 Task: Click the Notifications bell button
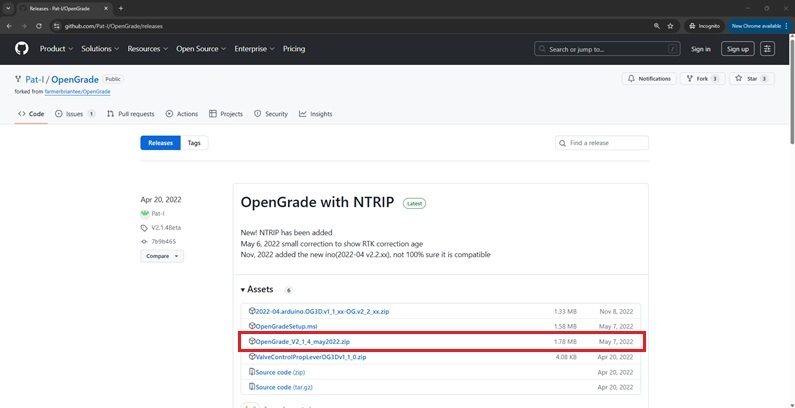pyautogui.click(x=649, y=78)
